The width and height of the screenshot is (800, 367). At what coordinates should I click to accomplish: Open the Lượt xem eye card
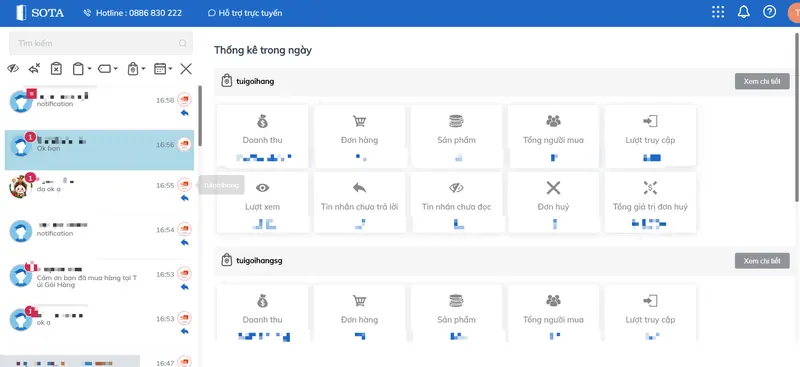pos(262,203)
